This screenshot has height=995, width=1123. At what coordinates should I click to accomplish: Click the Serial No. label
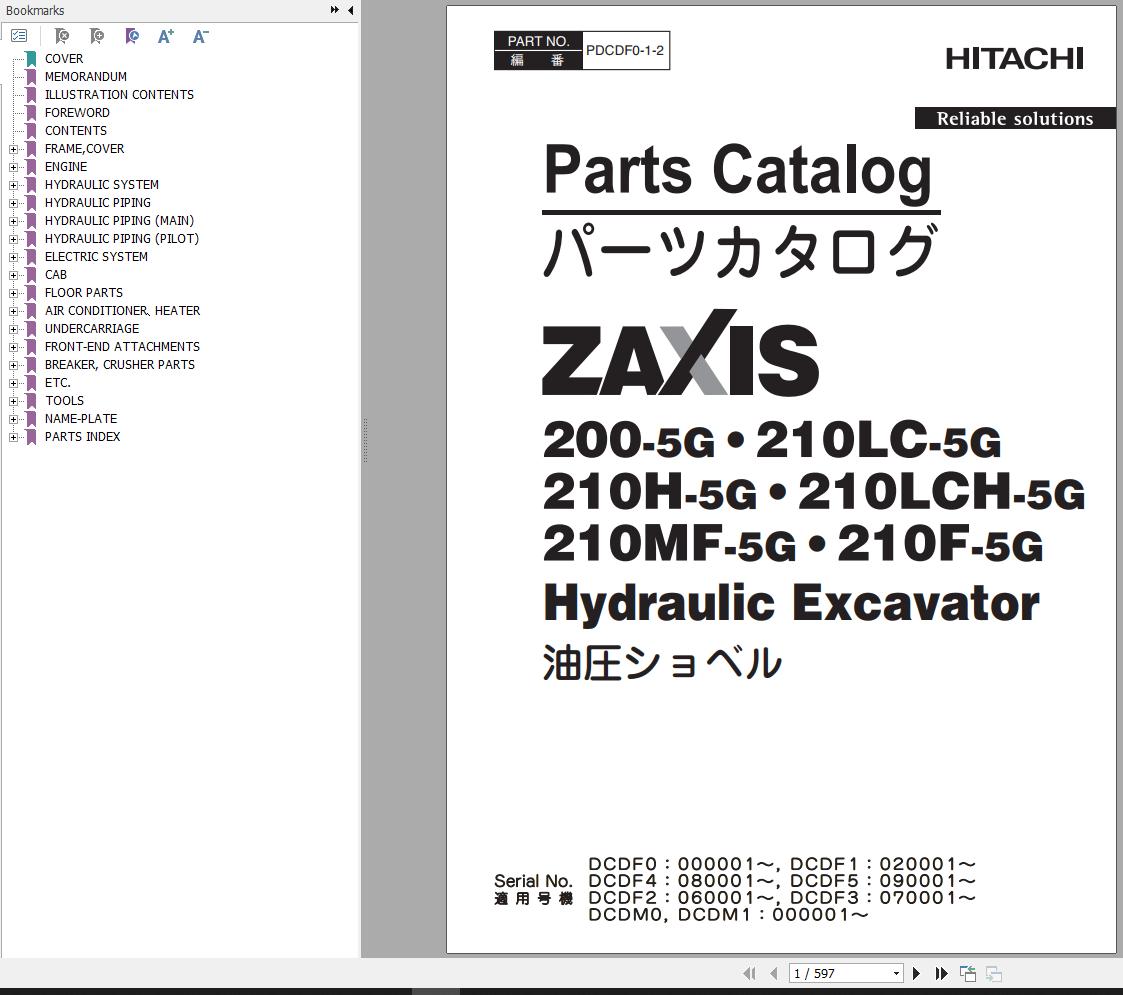(533, 881)
